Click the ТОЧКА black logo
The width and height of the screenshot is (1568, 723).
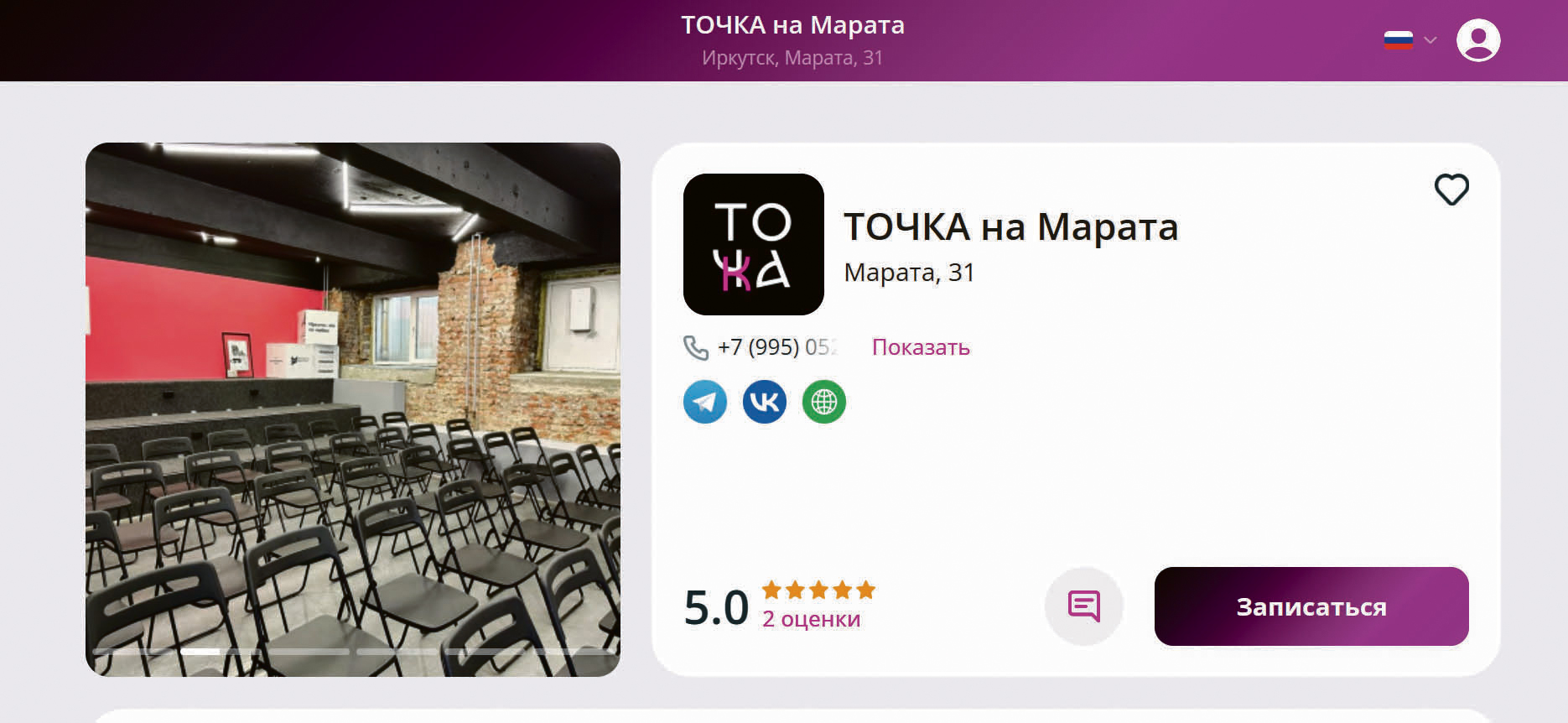(754, 244)
